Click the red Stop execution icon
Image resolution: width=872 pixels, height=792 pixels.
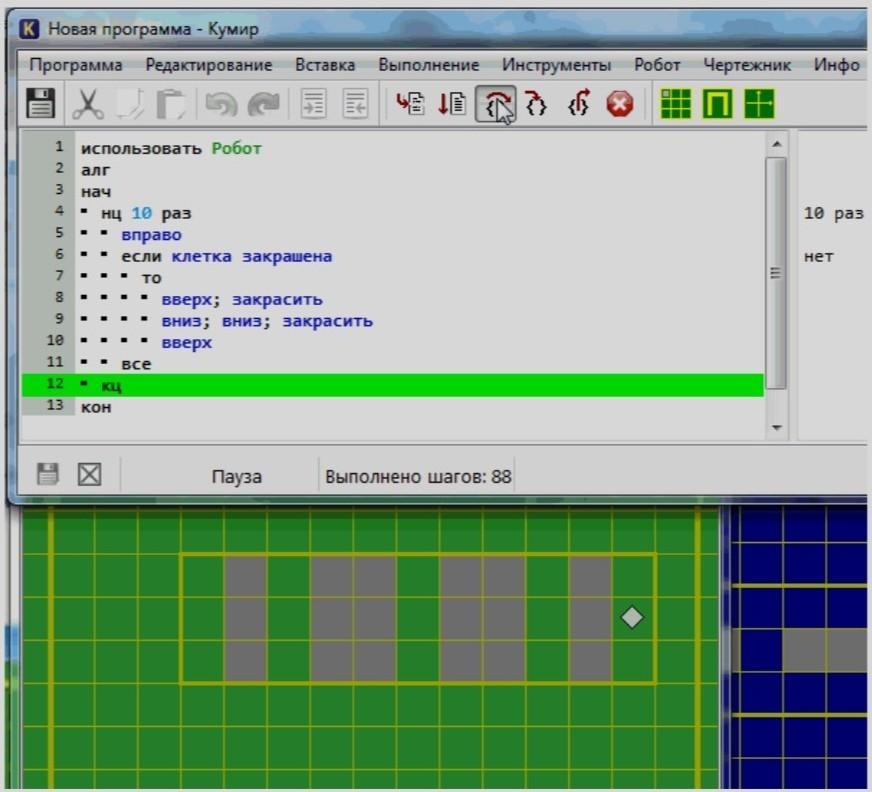click(x=620, y=104)
